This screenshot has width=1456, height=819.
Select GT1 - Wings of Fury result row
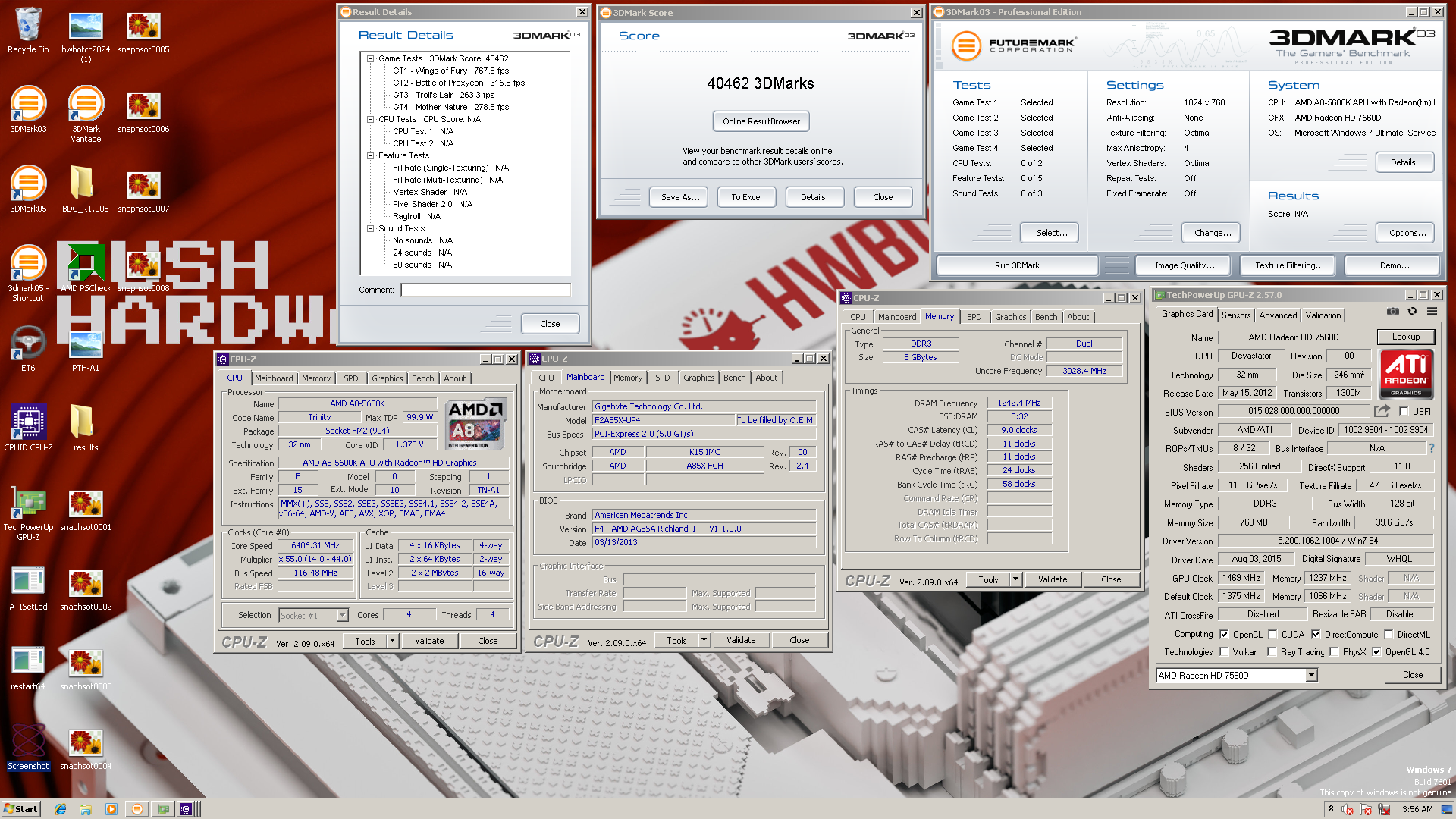[450, 71]
